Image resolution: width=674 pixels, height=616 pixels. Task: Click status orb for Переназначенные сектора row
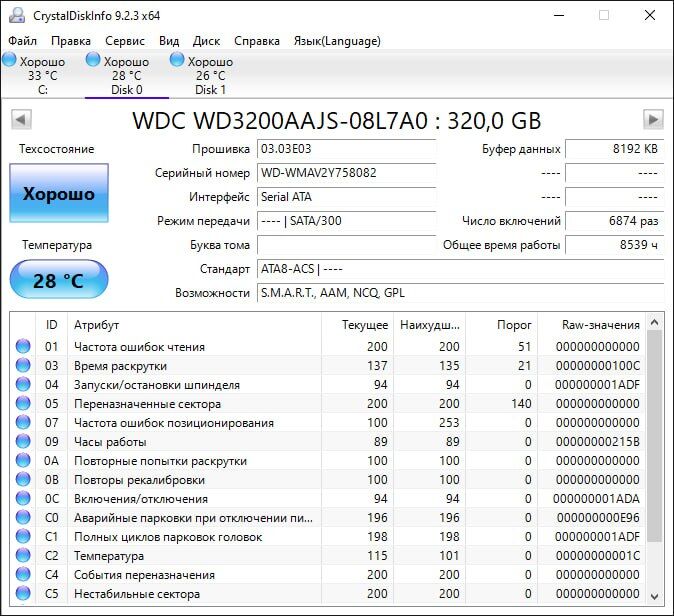[x=23, y=404]
